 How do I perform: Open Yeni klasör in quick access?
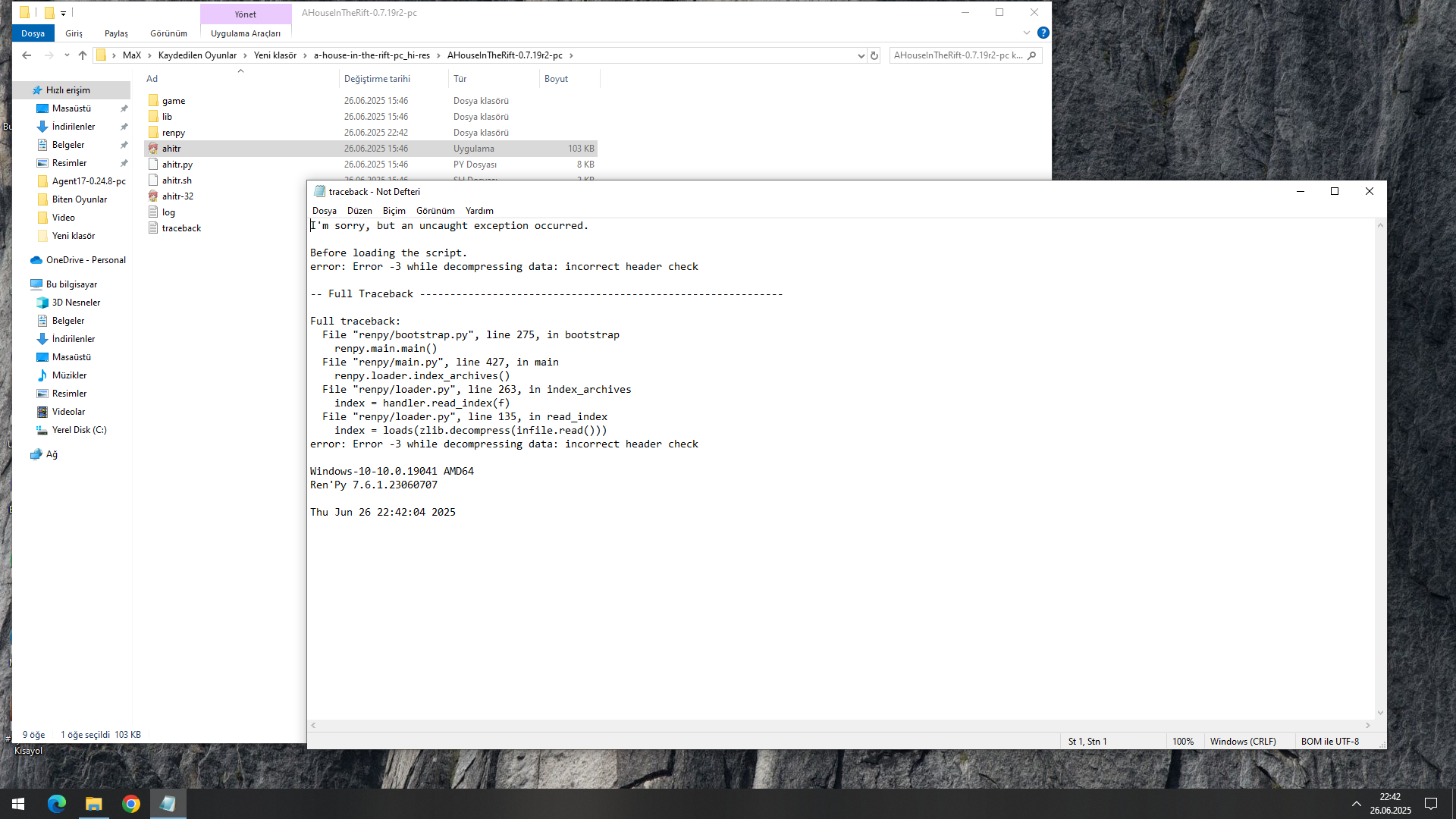tap(73, 236)
